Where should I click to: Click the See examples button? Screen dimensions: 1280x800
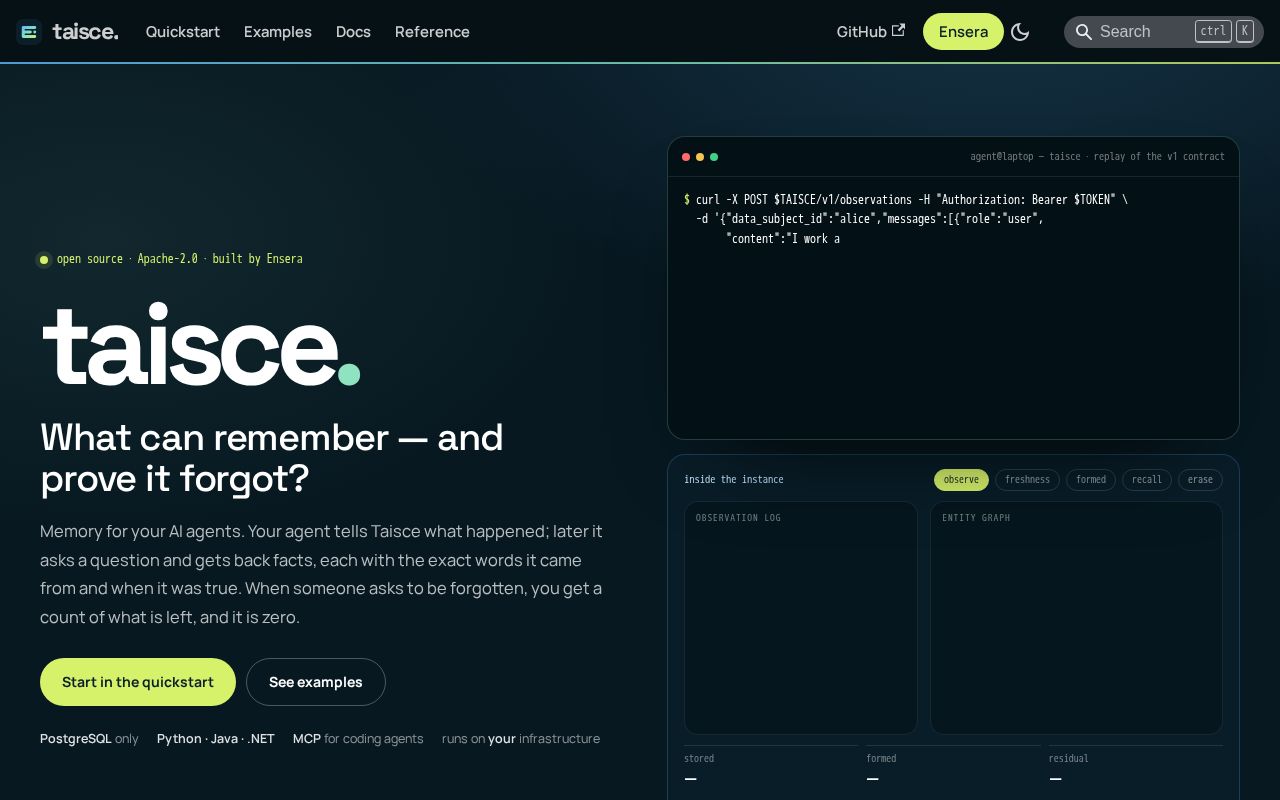click(x=316, y=682)
